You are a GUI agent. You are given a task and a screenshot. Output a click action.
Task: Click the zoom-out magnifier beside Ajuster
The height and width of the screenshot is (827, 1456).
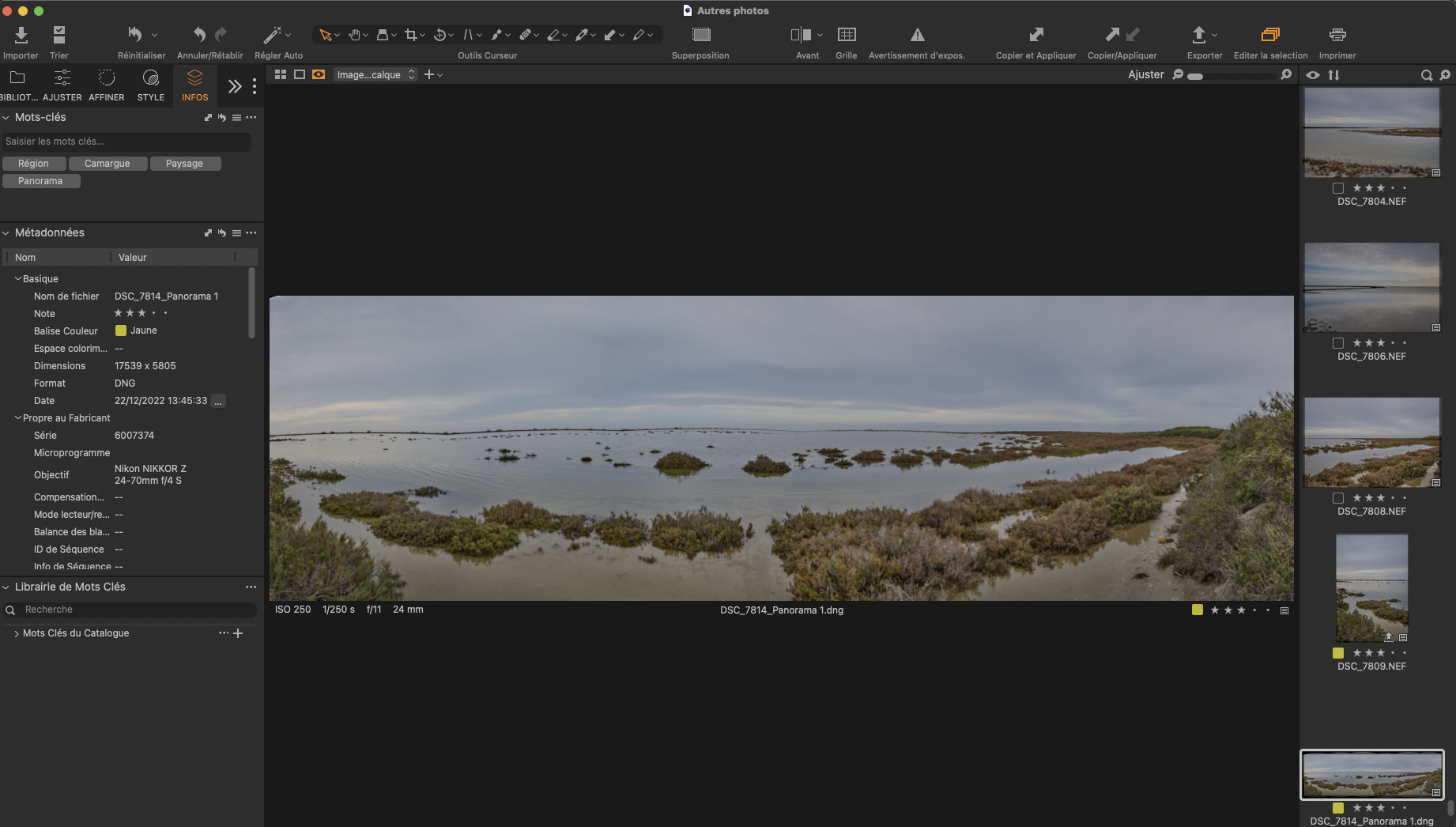[1178, 74]
